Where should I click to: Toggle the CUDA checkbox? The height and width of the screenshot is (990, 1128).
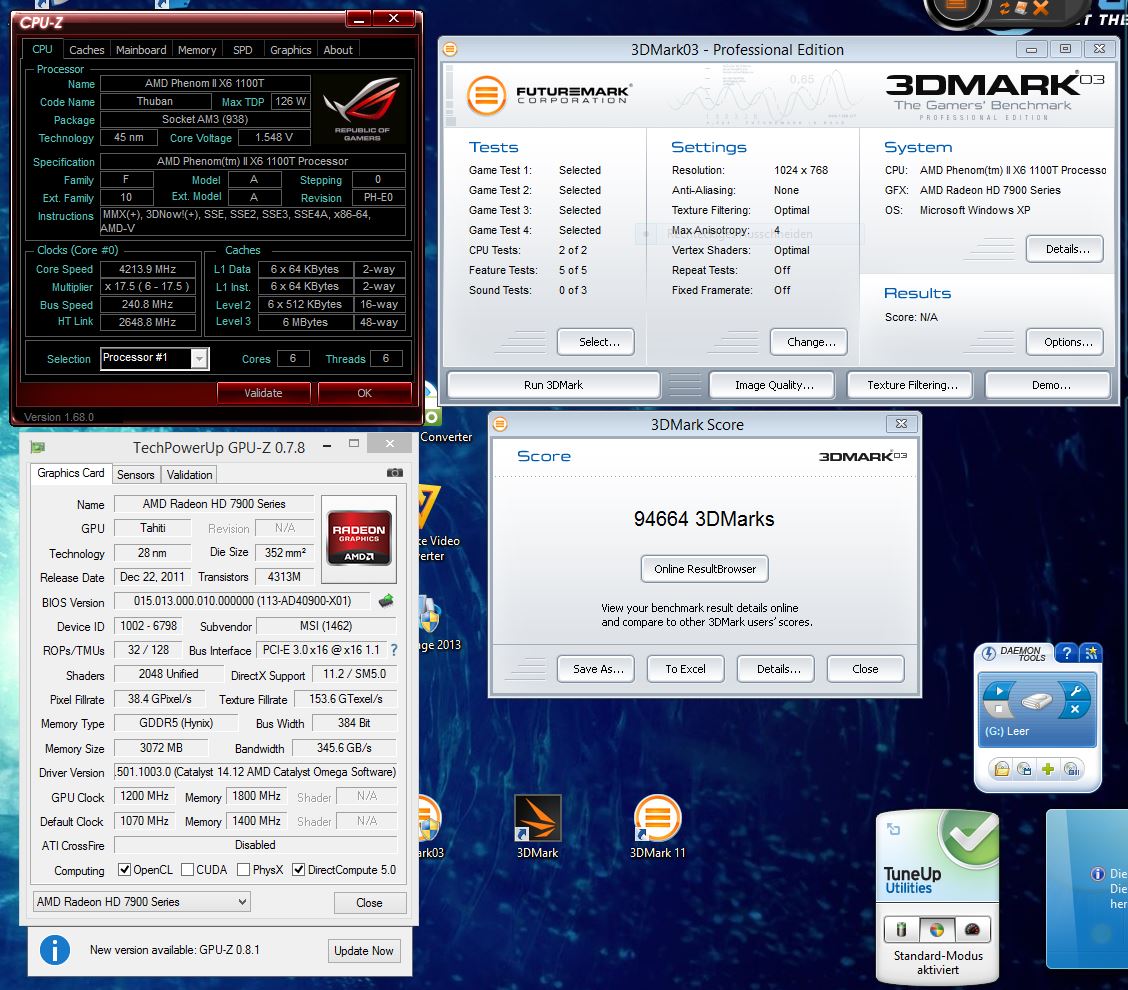[188, 869]
